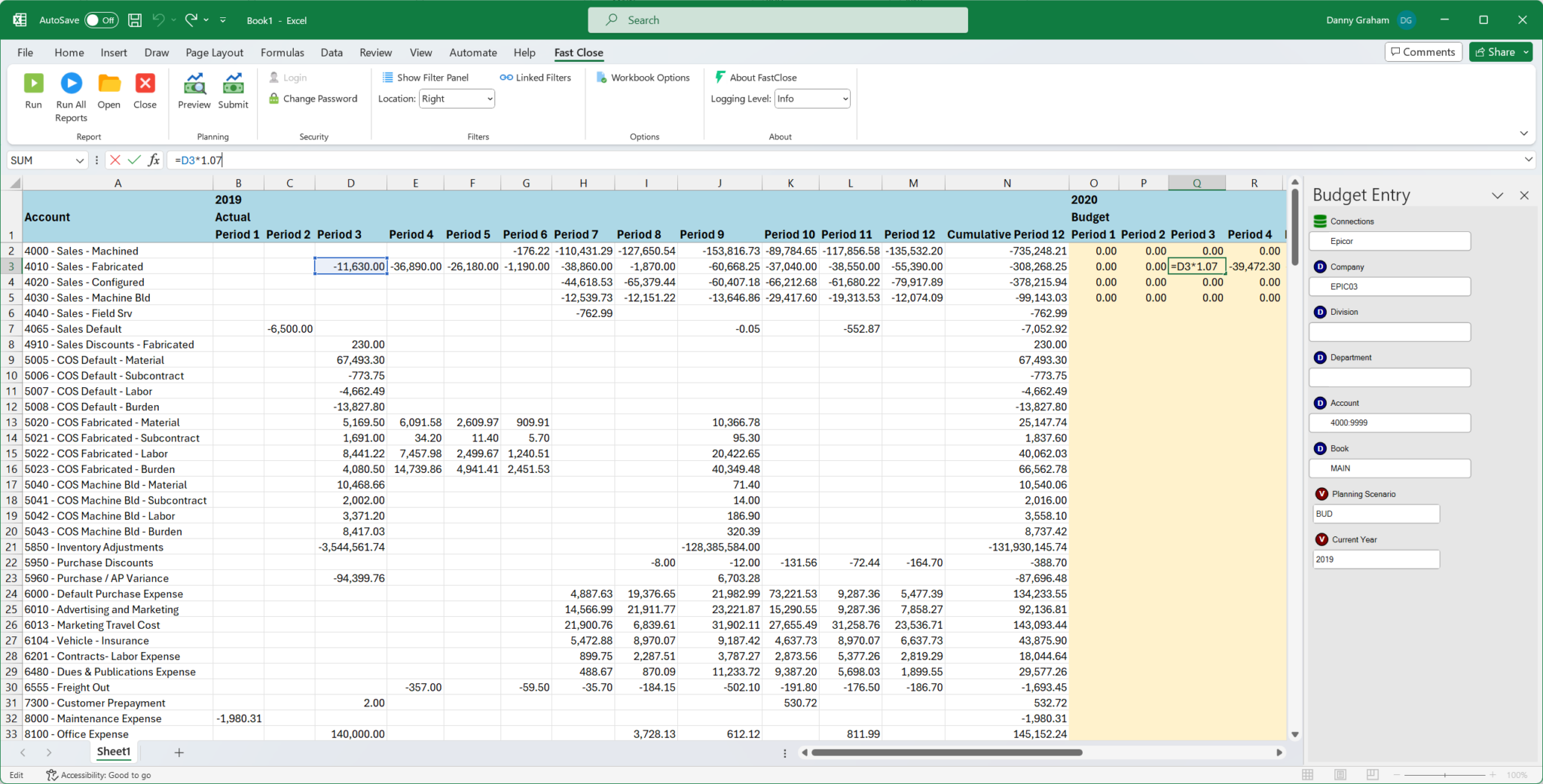Image resolution: width=1543 pixels, height=784 pixels.
Task: Preview the planning submission
Action: click(194, 92)
